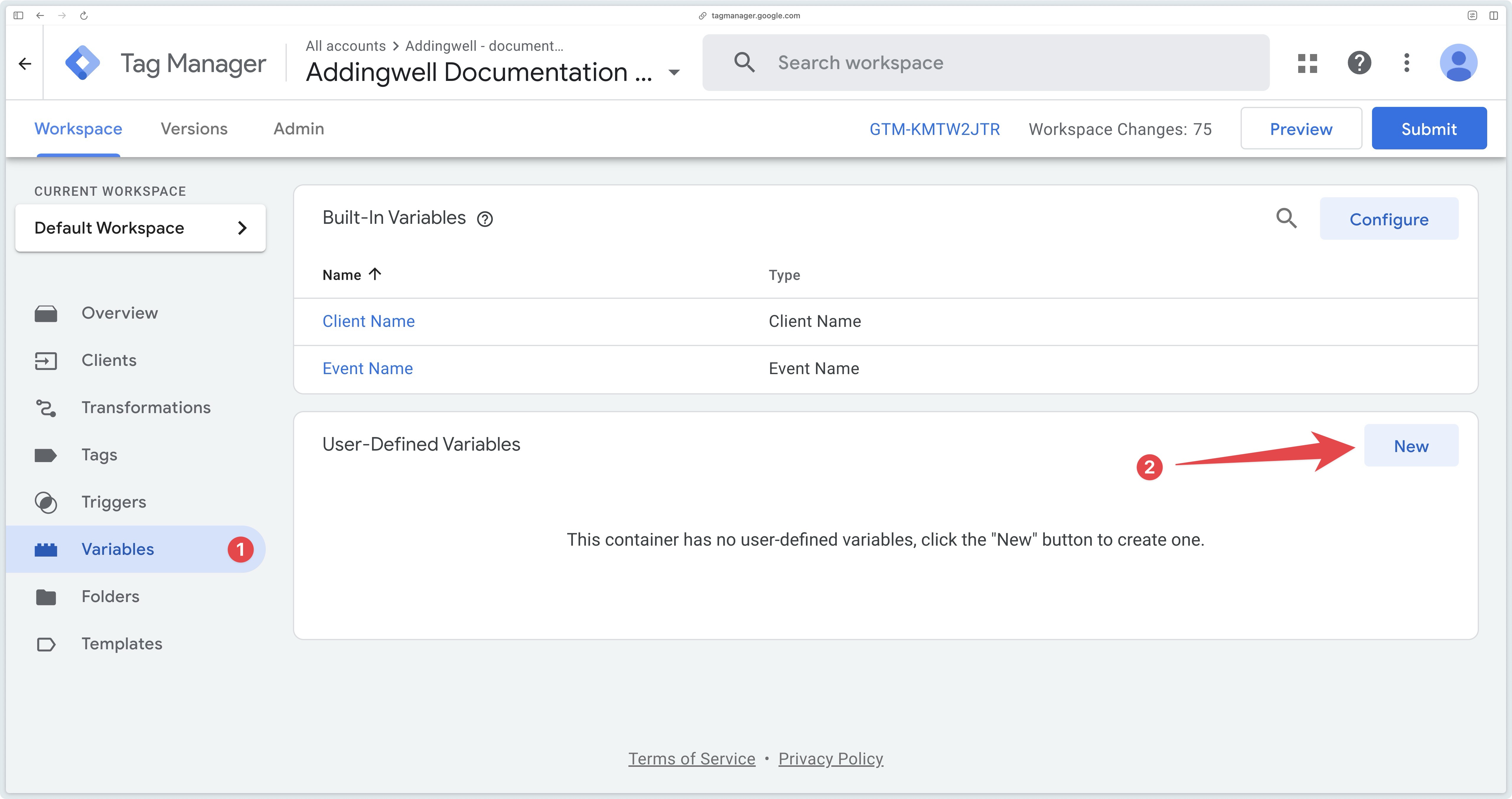The image size is (1512, 799).
Task: Click the Event Name type cell
Action: 814,369
